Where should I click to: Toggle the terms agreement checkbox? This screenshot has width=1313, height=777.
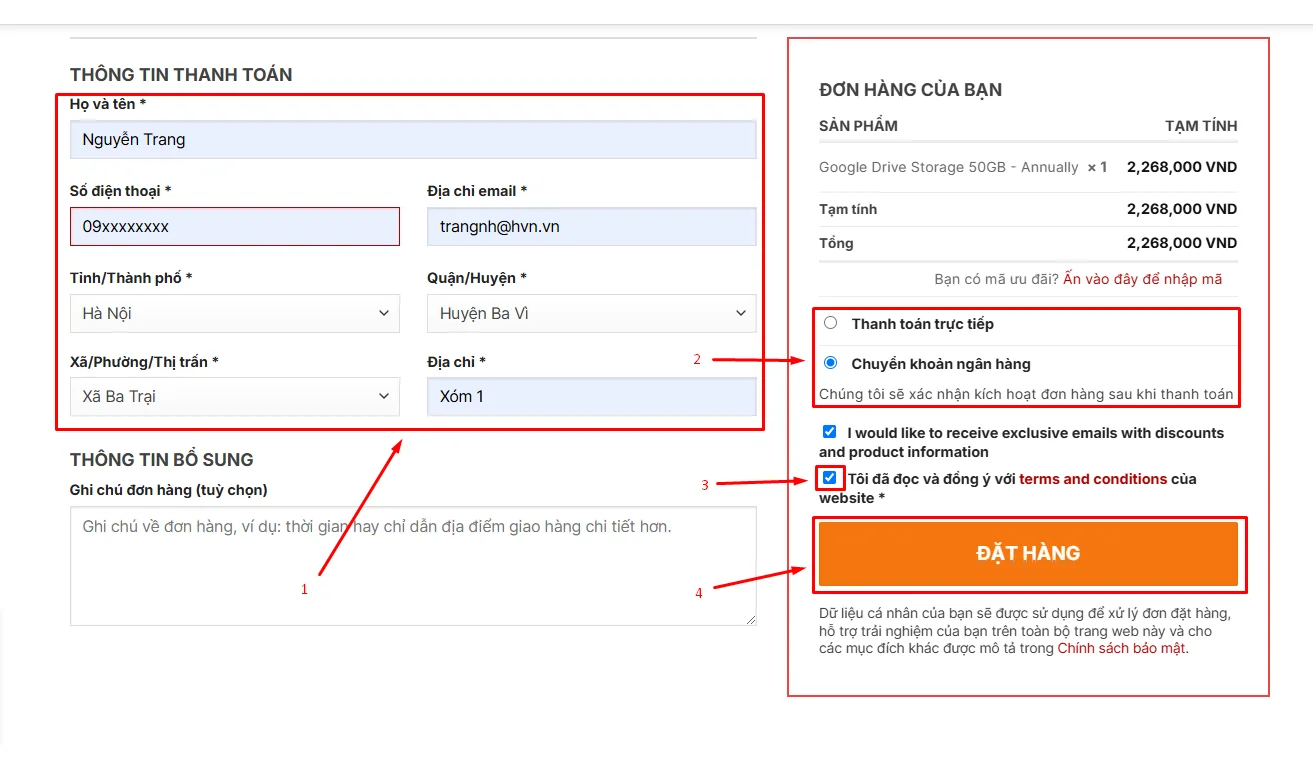click(829, 478)
